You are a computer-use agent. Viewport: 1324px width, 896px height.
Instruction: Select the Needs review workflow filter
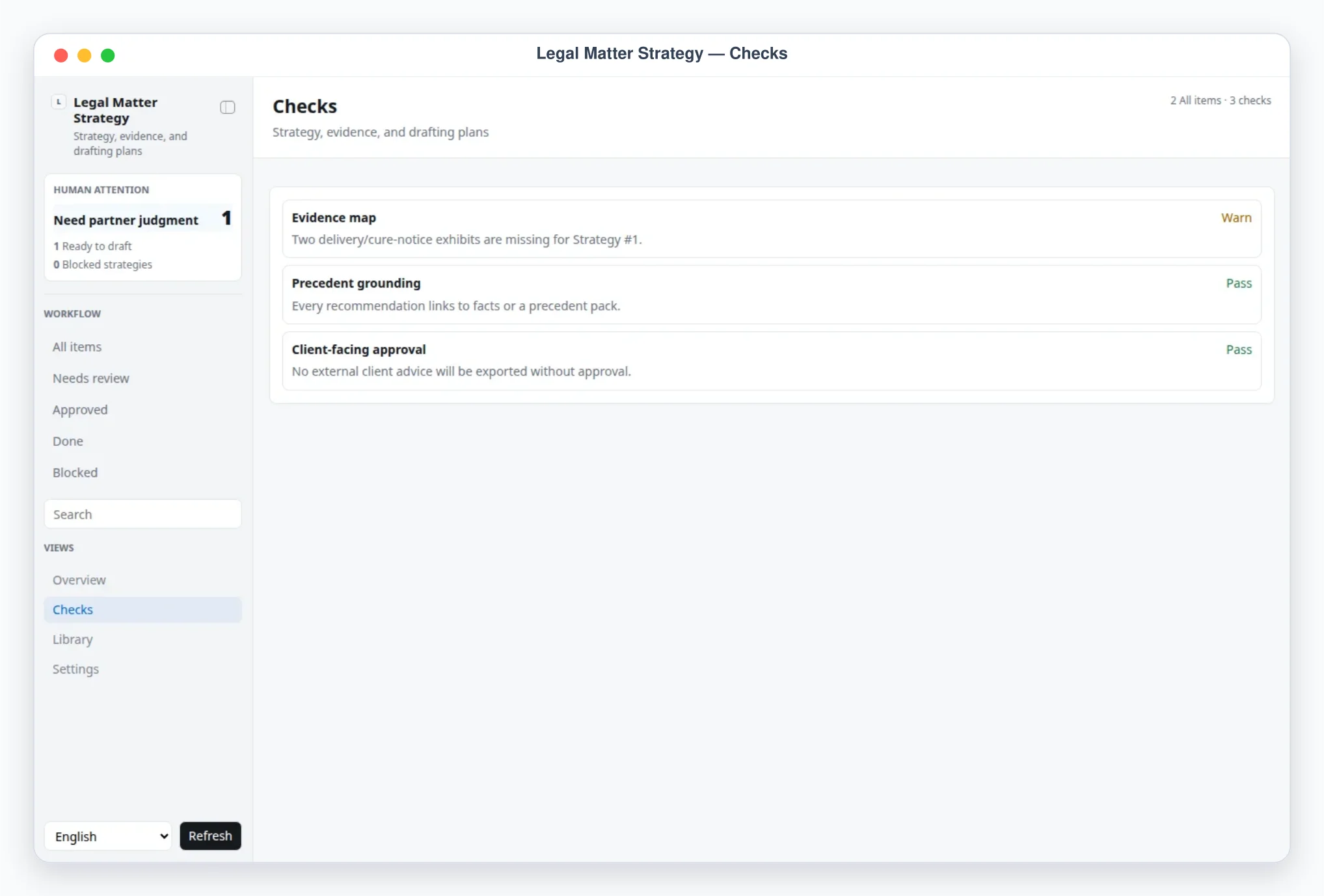[142, 378]
